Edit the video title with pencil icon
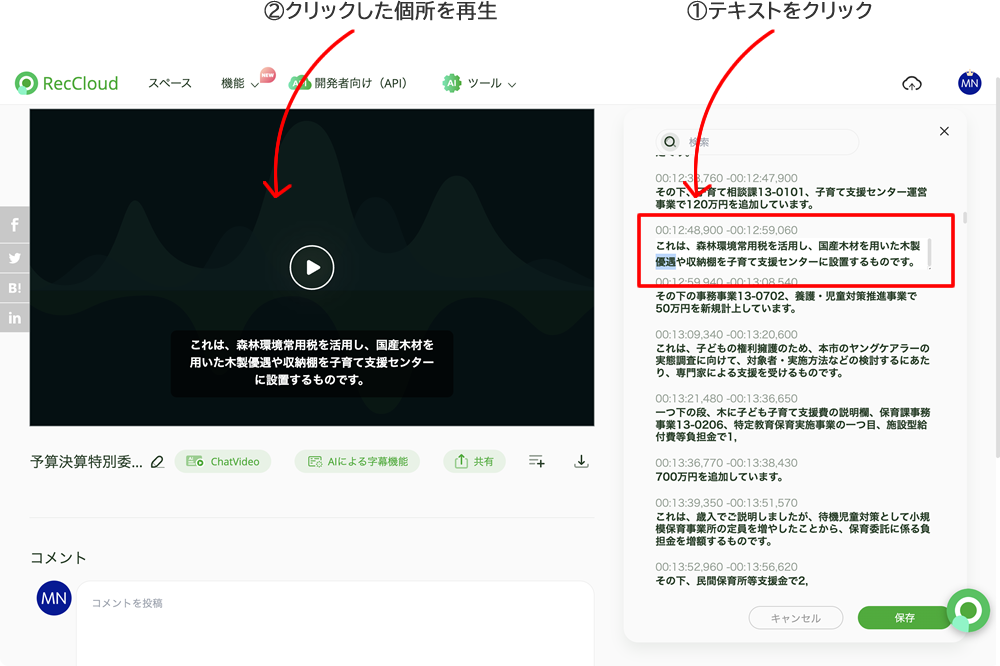Screen dimensions: 1000x666 pos(157,461)
